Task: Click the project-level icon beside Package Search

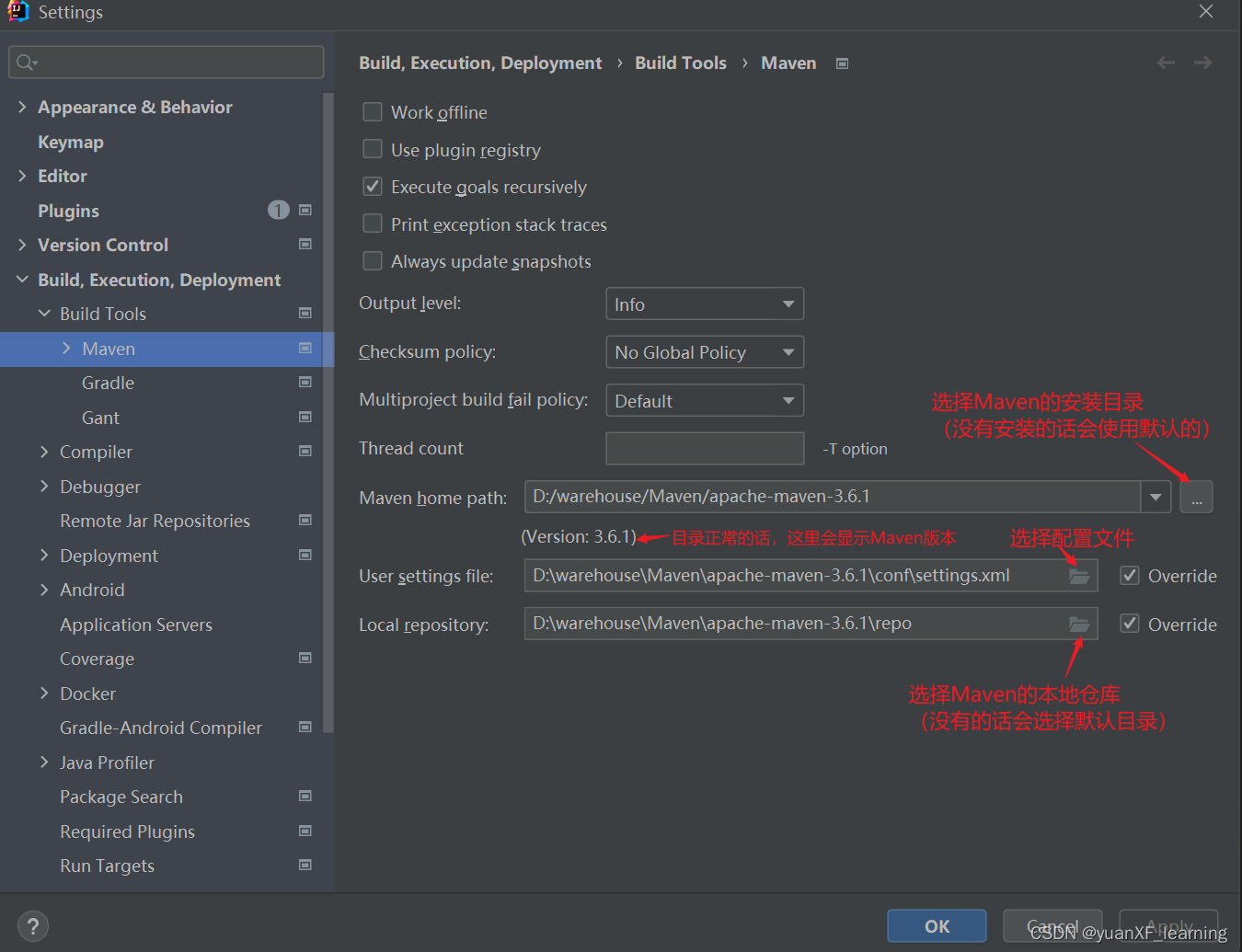Action: (305, 796)
